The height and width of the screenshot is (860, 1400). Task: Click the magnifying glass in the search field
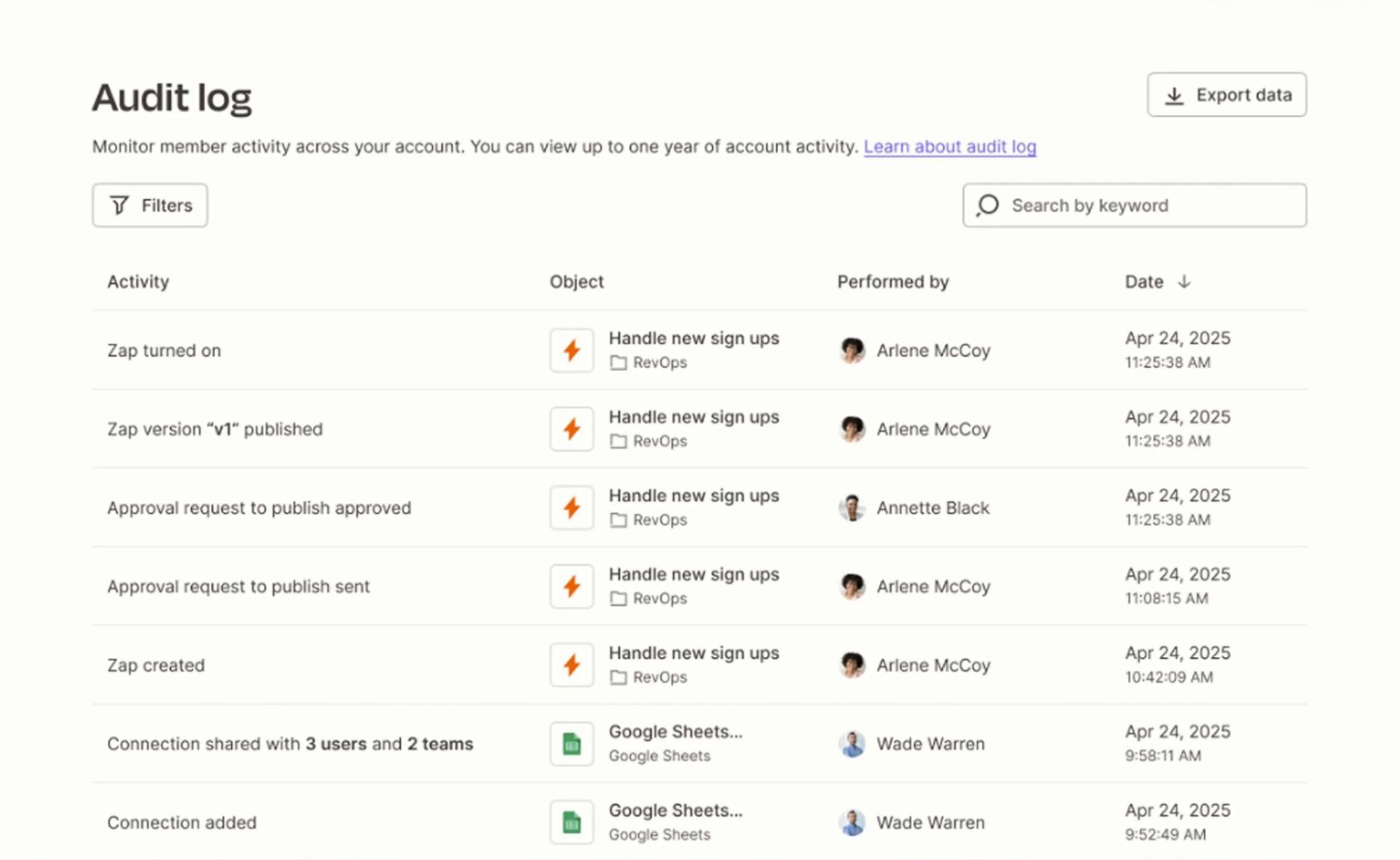987,205
